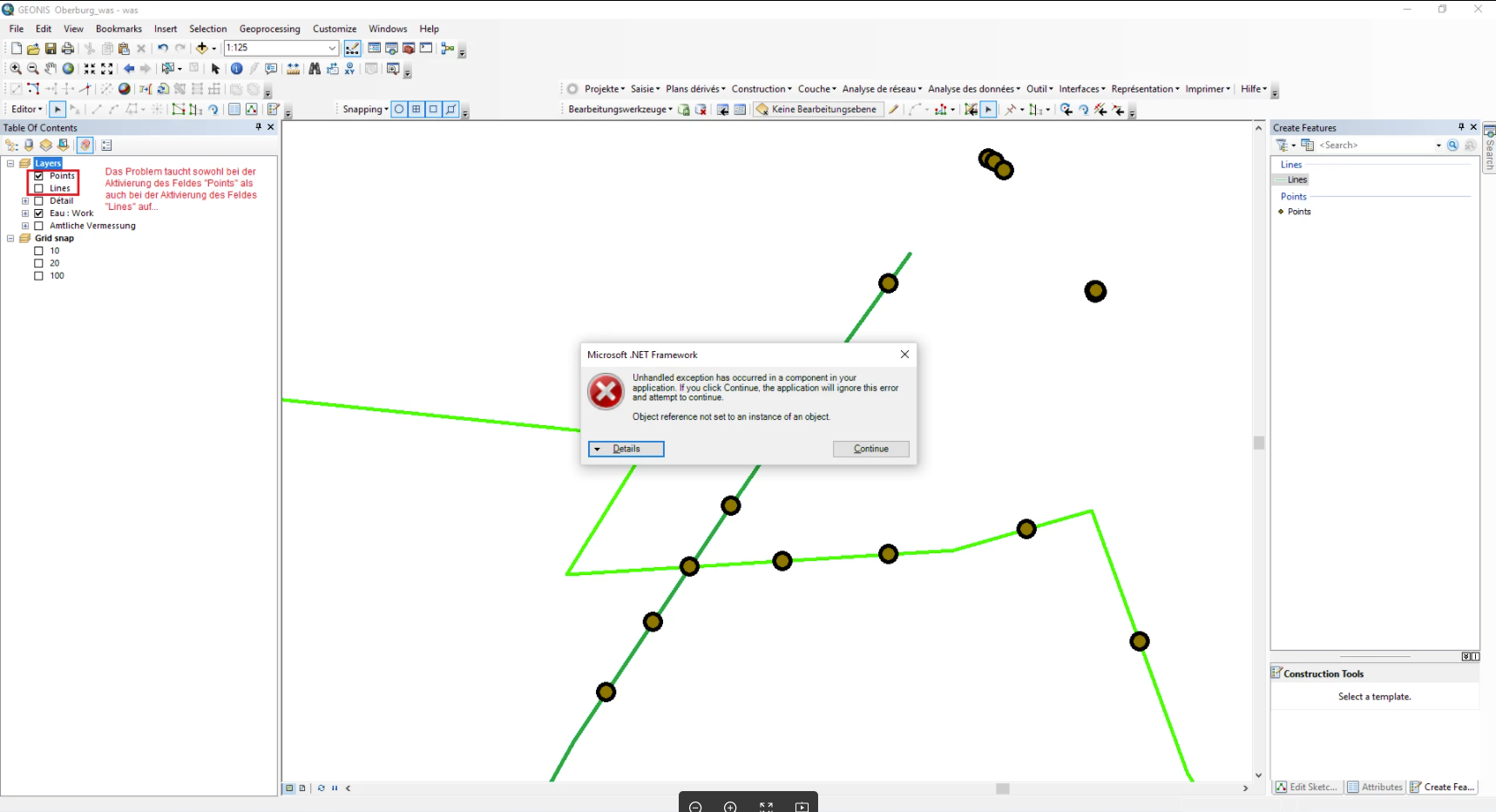Open the Geoprocessing menu
This screenshot has width=1496, height=812.
click(269, 29)
